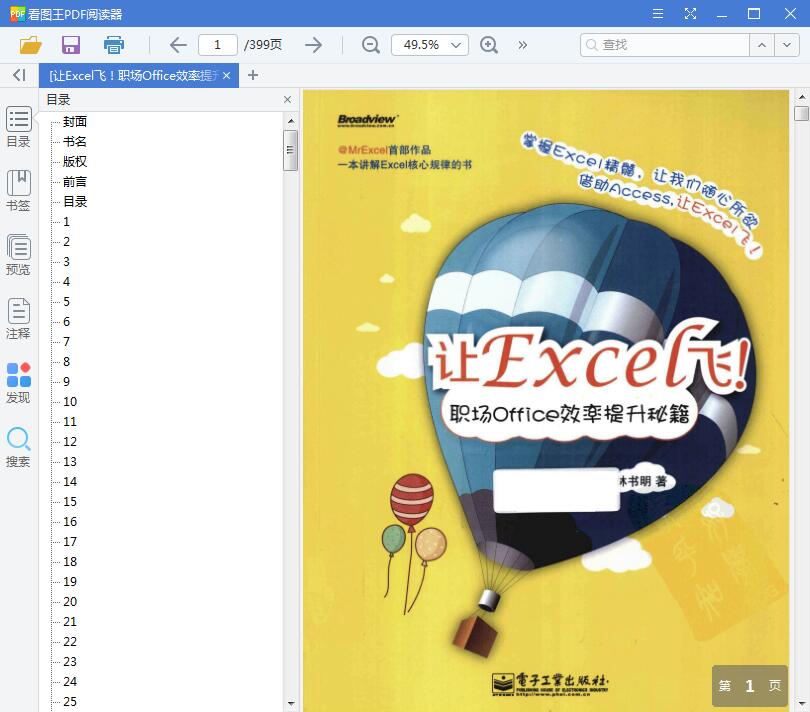Viewport: 810px width, 712px height.
Task: Click the page number input field
Action: click(x=217, y=45)
